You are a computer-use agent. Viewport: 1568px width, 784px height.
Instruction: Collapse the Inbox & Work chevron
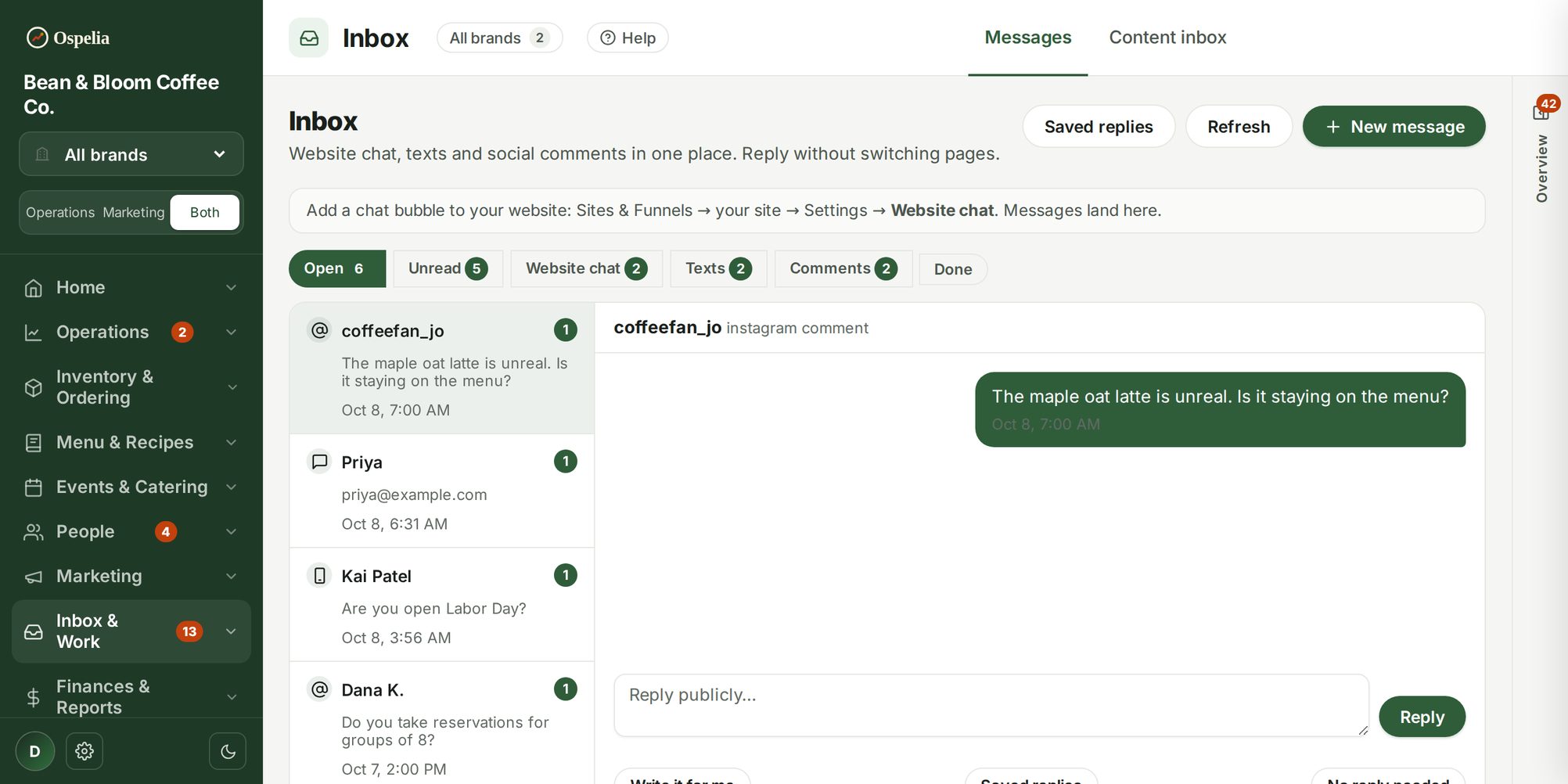232,631
